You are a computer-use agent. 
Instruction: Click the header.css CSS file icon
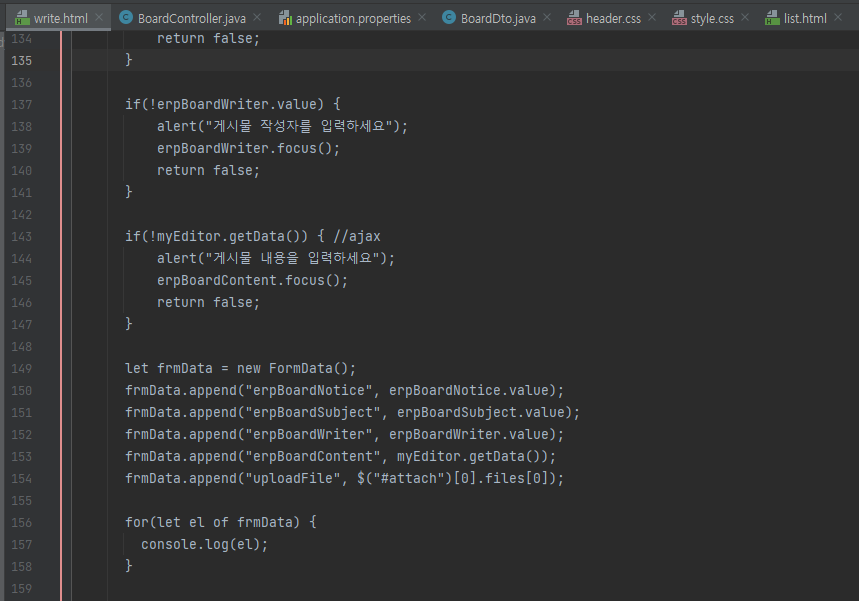tap(574, 18)
